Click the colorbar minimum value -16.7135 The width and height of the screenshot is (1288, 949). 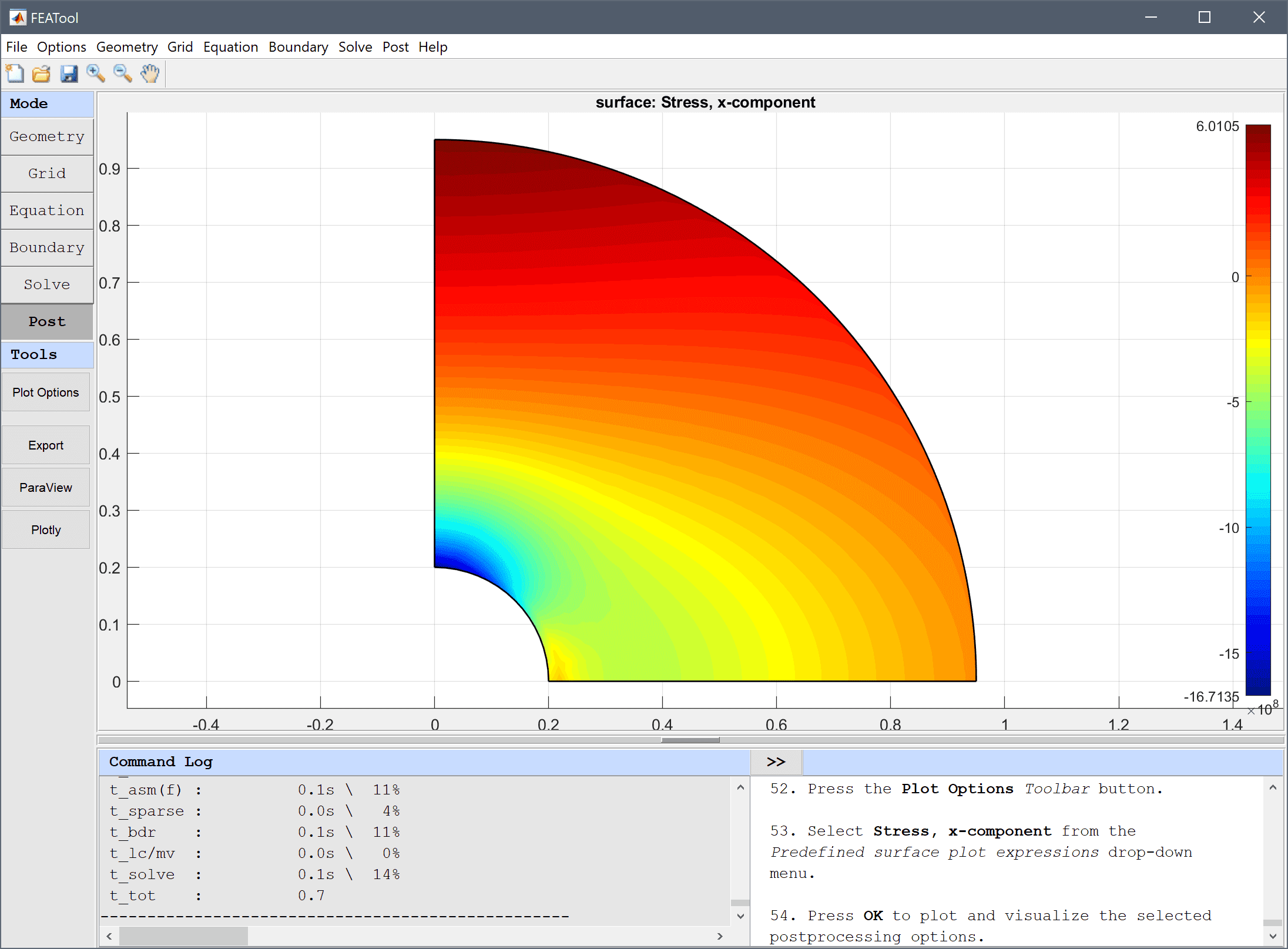click(1211, 697)
